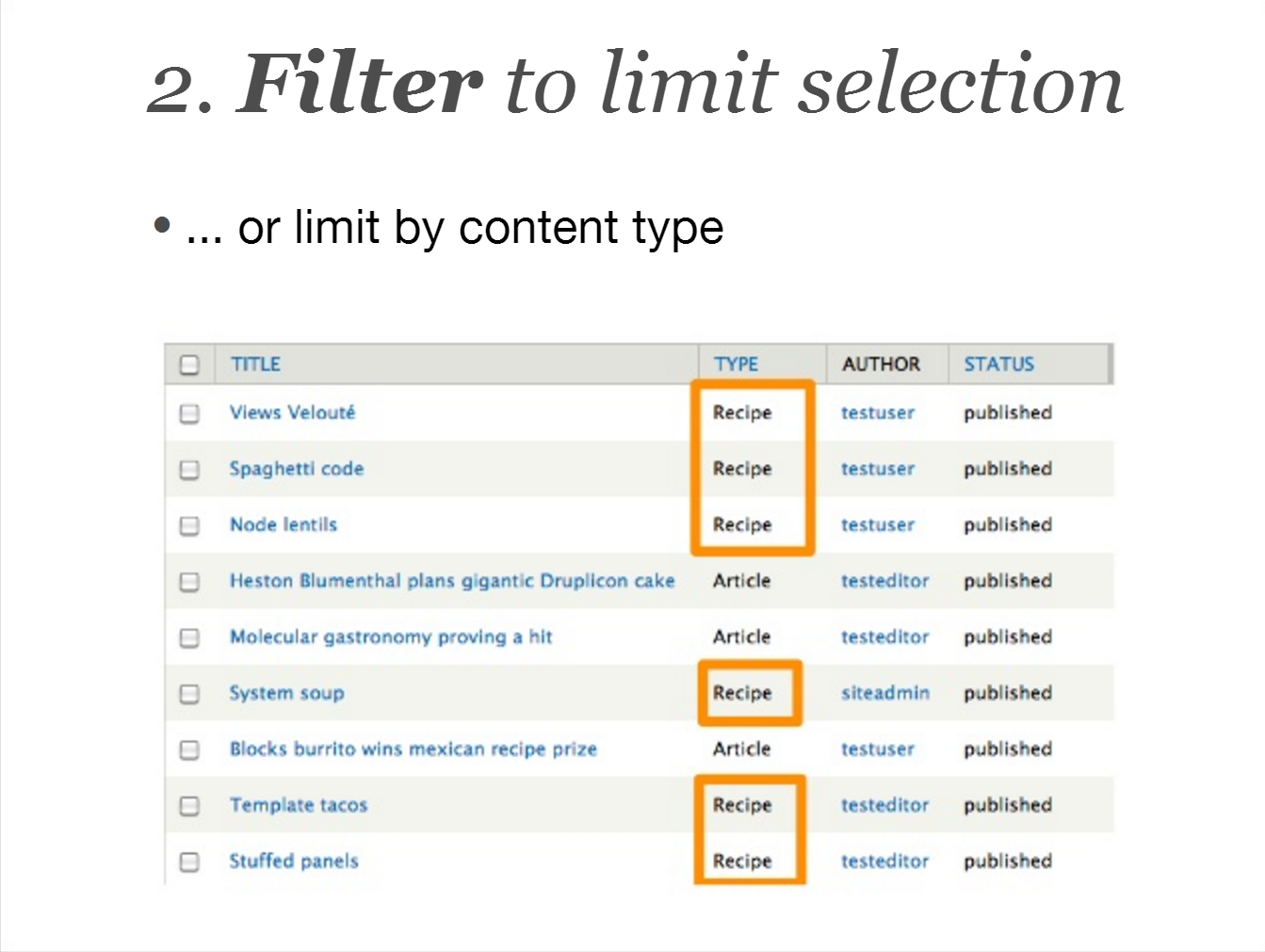This screenshot has height=952, width=1265.
Task: Sort the table by TITLE column
Action: click(254, 364)
